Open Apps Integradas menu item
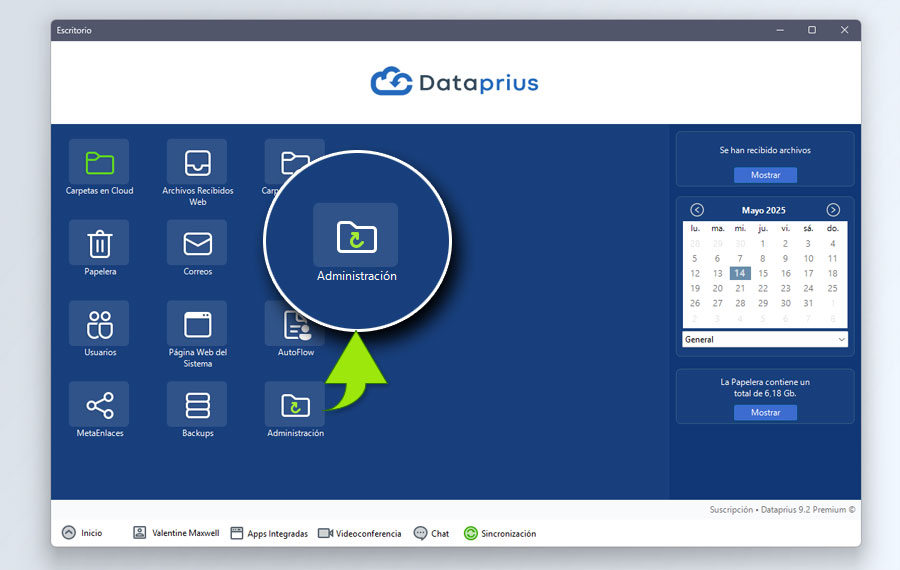Viewport: 900px width, 570px height. pyautogui.click(x=277, y=534)
